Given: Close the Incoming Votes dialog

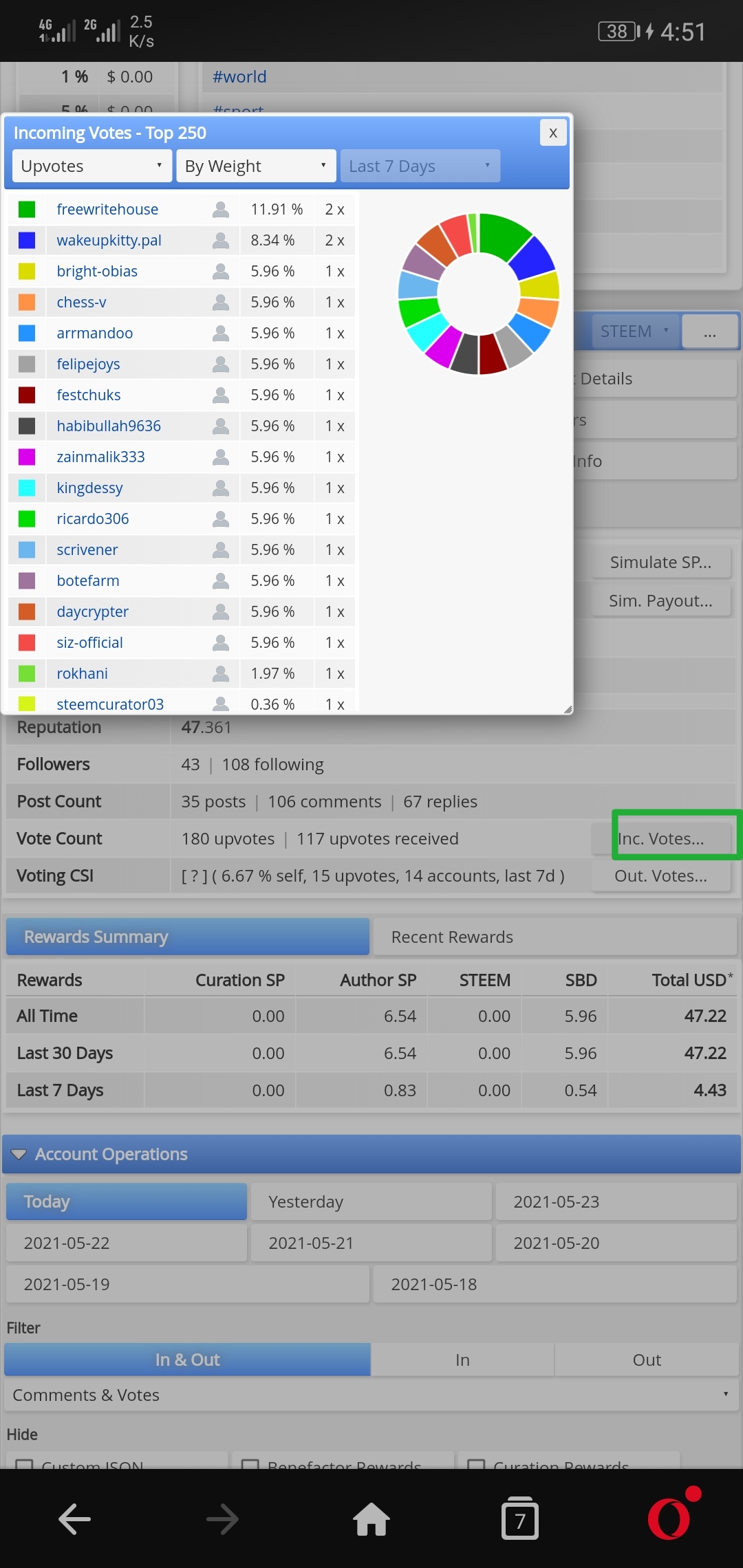Looking at the screenshot, I should [553, 133].
